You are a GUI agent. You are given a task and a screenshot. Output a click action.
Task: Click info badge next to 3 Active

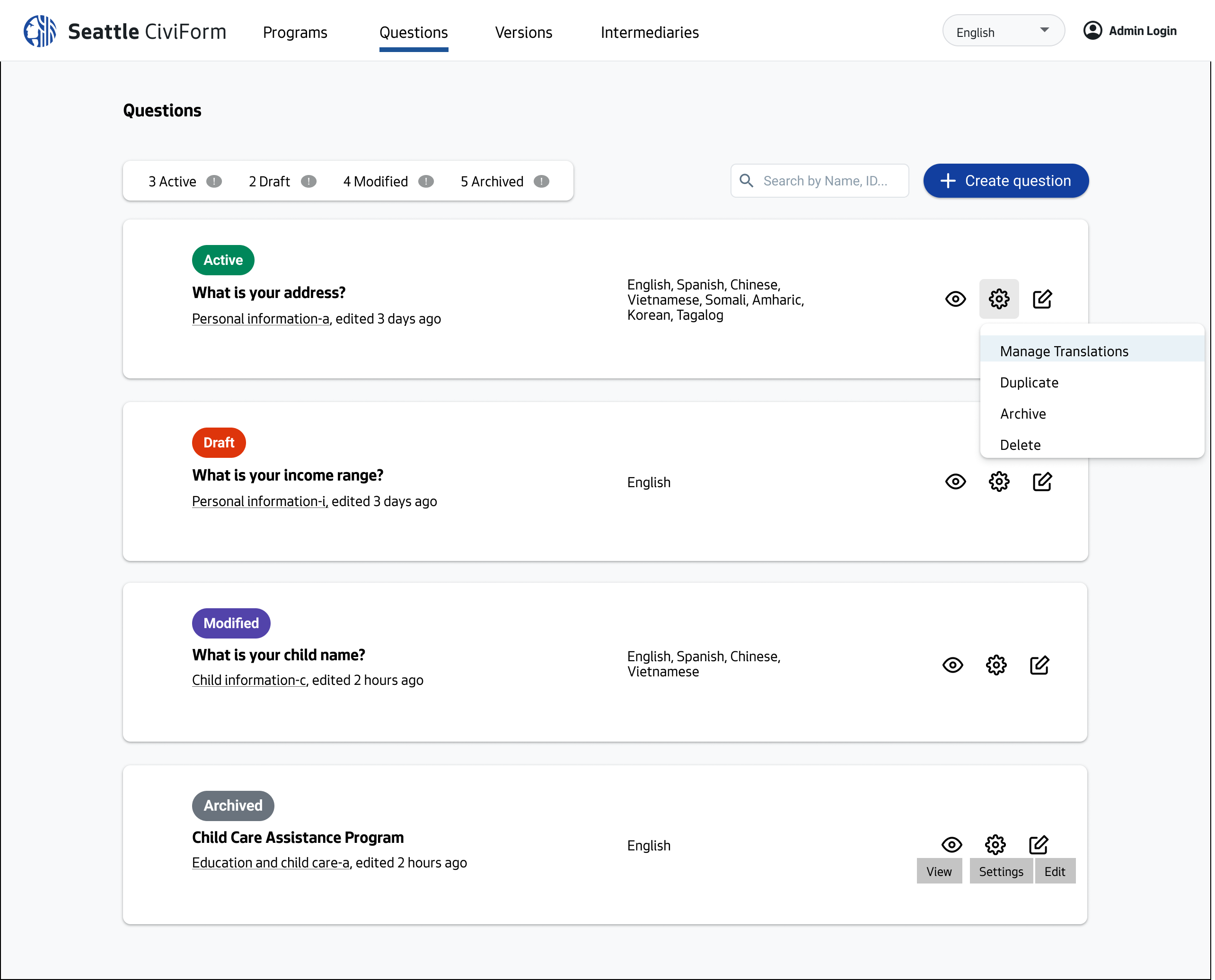click(214, 181)
